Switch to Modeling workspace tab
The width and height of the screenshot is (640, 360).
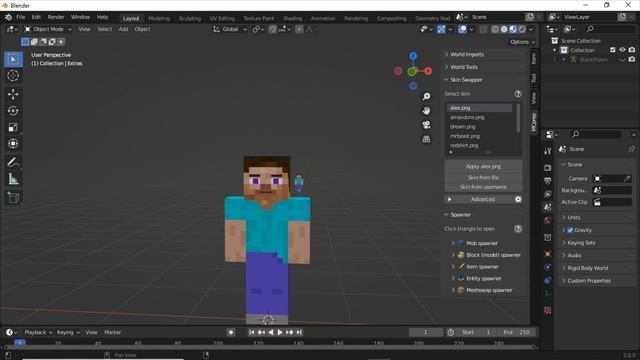point(159,18)
